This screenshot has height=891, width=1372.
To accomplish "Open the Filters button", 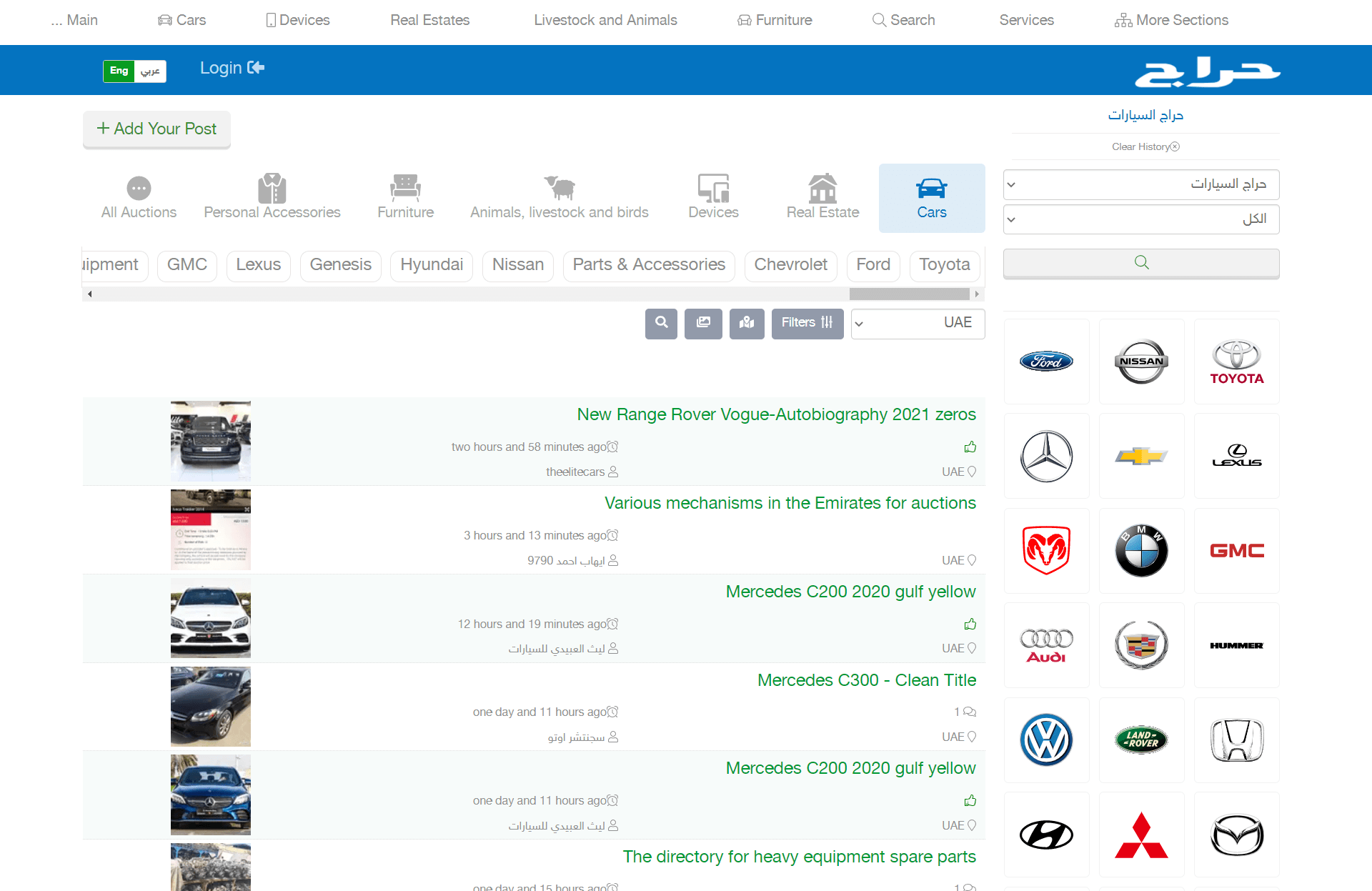I will (x=807, y=323).
